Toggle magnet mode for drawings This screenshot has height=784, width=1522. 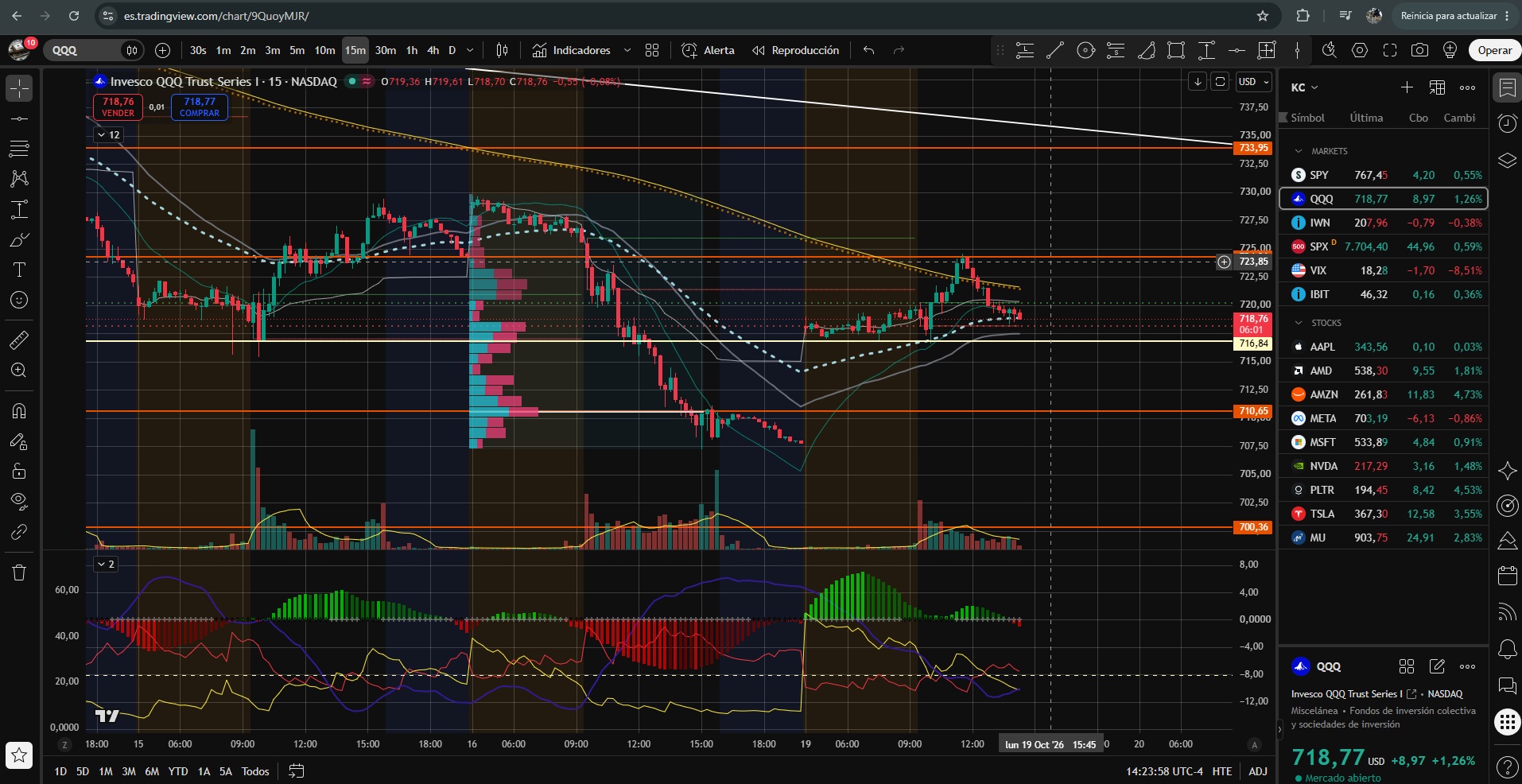pyautogui.click(x=19, y=411)
